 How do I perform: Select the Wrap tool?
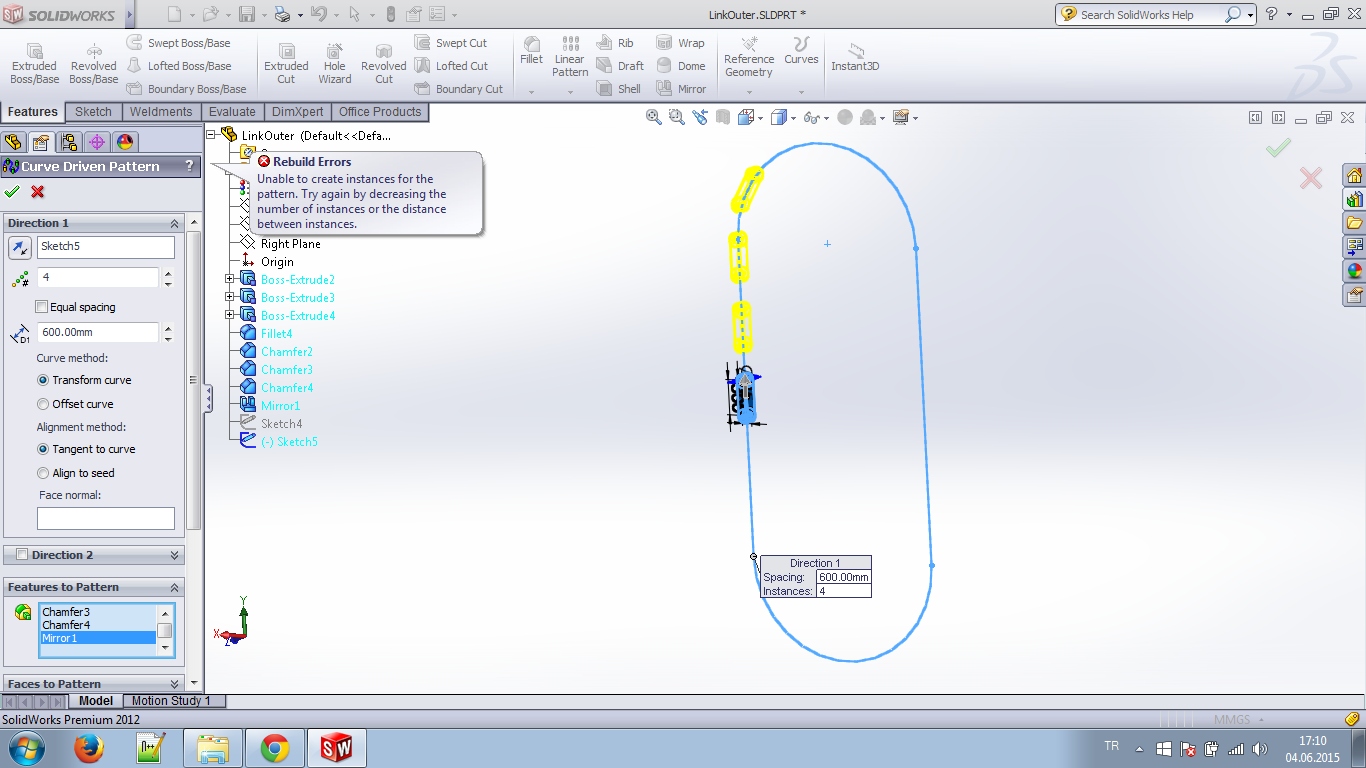click(x=680, y=43)
